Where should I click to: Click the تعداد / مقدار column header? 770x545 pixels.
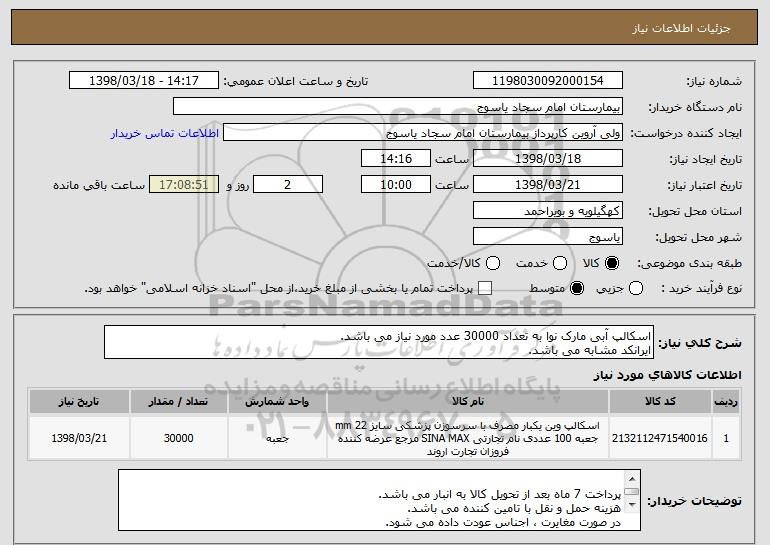(178, 402)
